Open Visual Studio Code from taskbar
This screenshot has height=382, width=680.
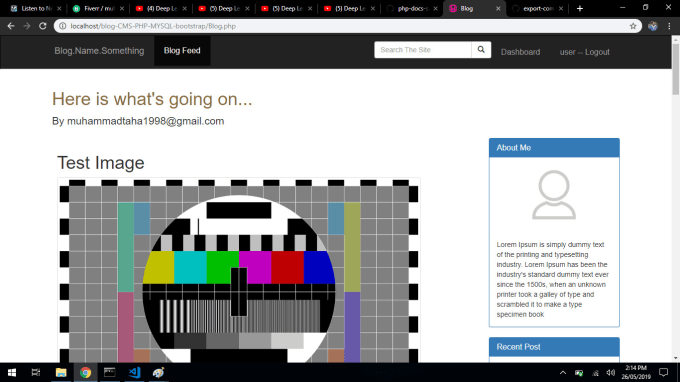coord(134,372)
